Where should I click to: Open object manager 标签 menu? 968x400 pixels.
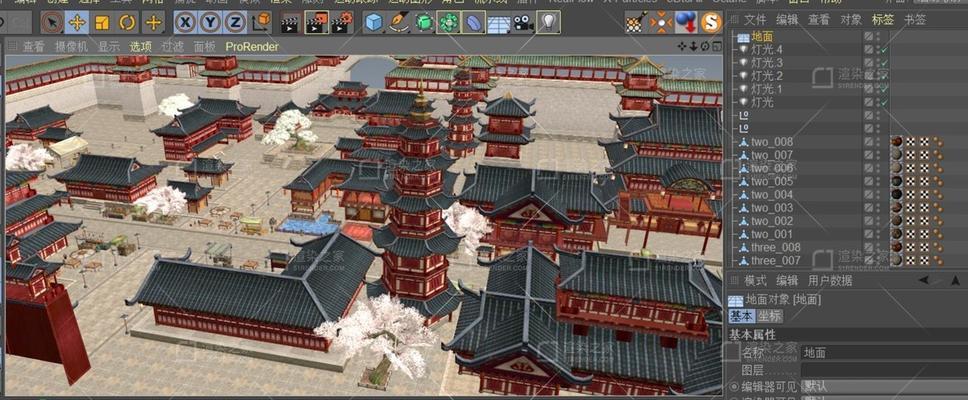(x=883, y=19)
